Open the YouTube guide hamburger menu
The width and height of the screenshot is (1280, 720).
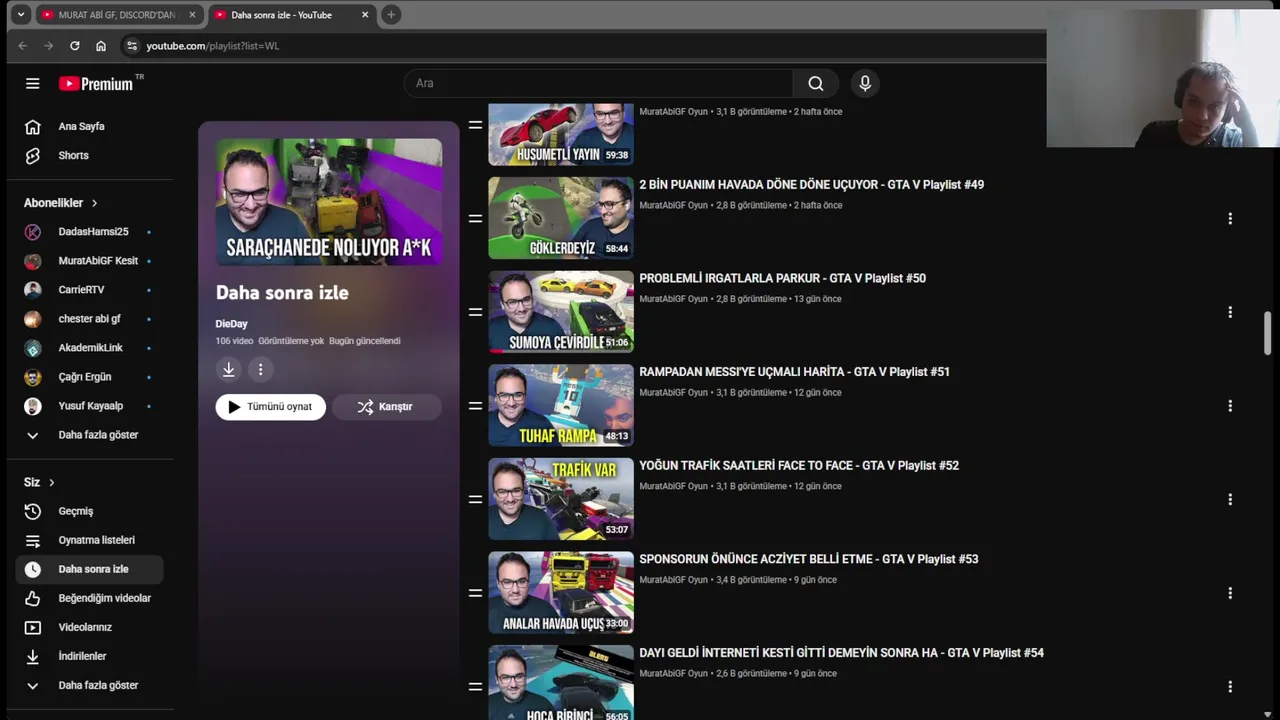[33, 84]
